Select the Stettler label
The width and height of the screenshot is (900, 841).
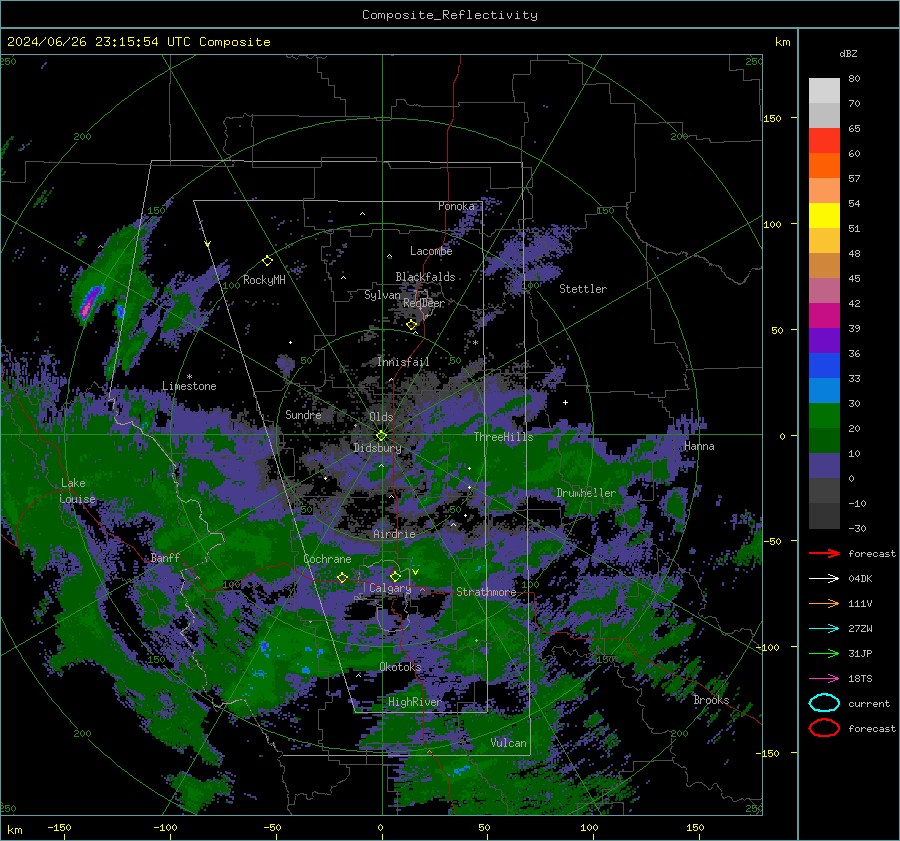[x=583, y=289]
